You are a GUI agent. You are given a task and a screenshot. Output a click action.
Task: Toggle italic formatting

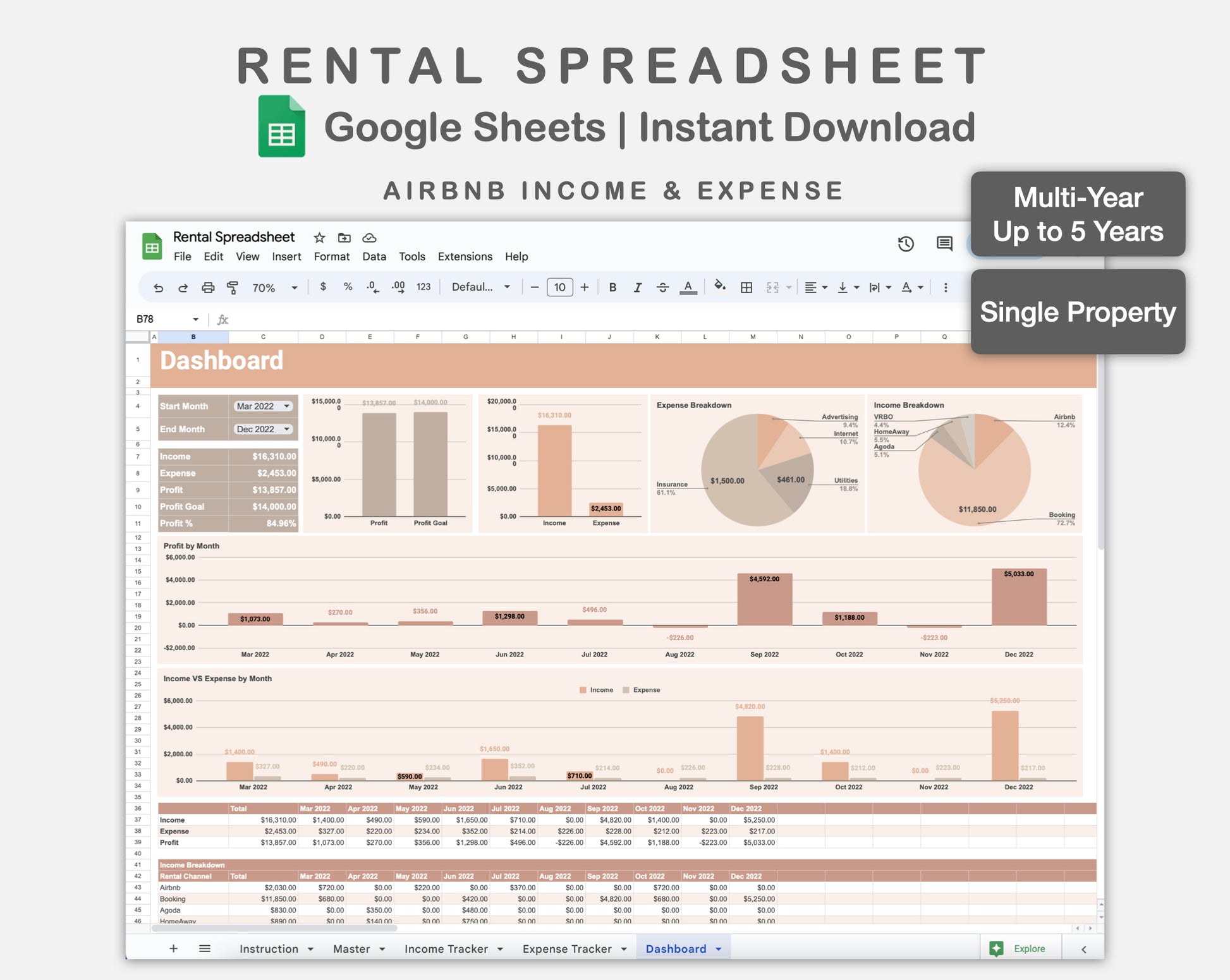click(x=638, y=287)
